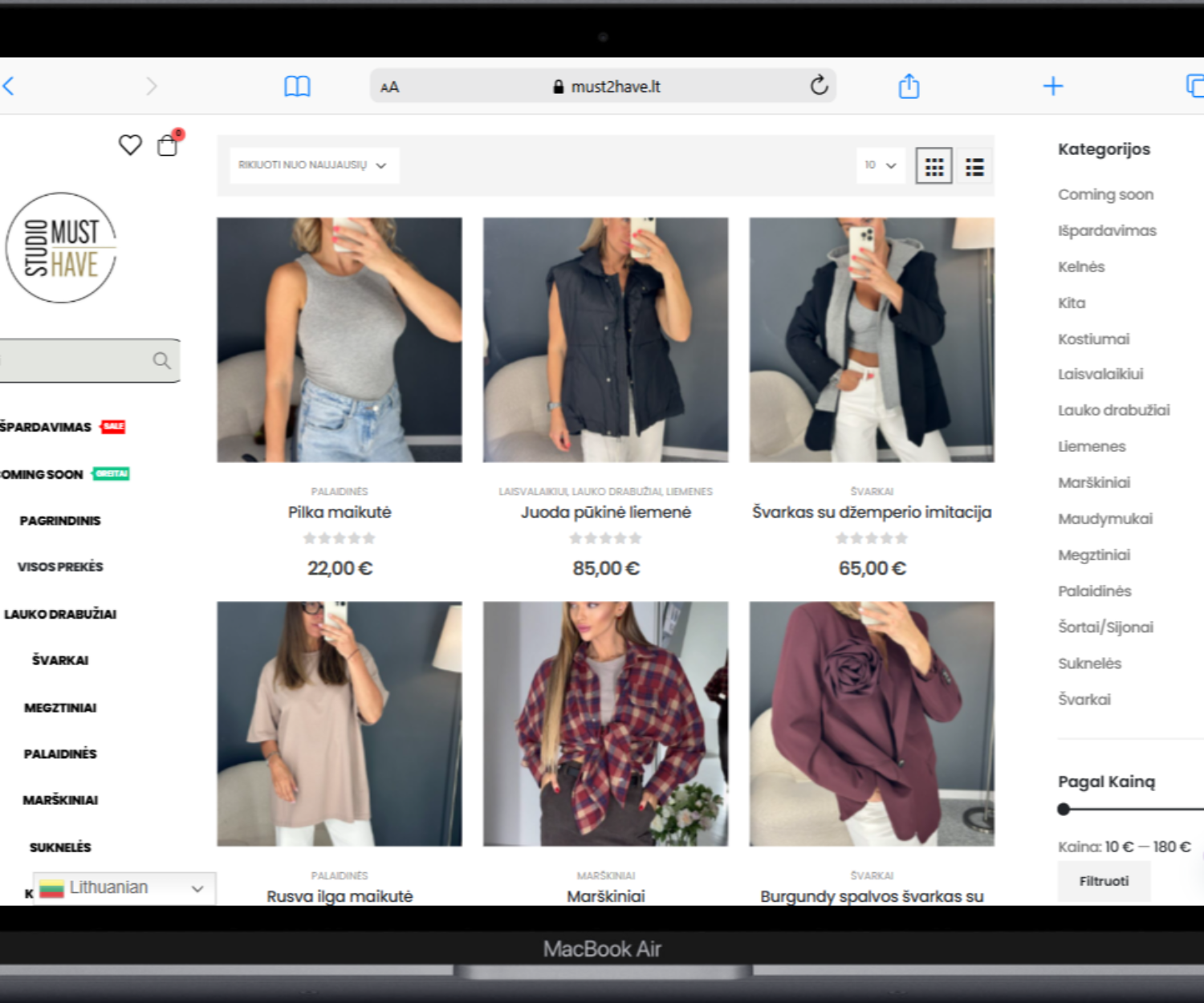Click the Filtruoti button
The image size is (1204, 1003).
(x=1104, y=881)
